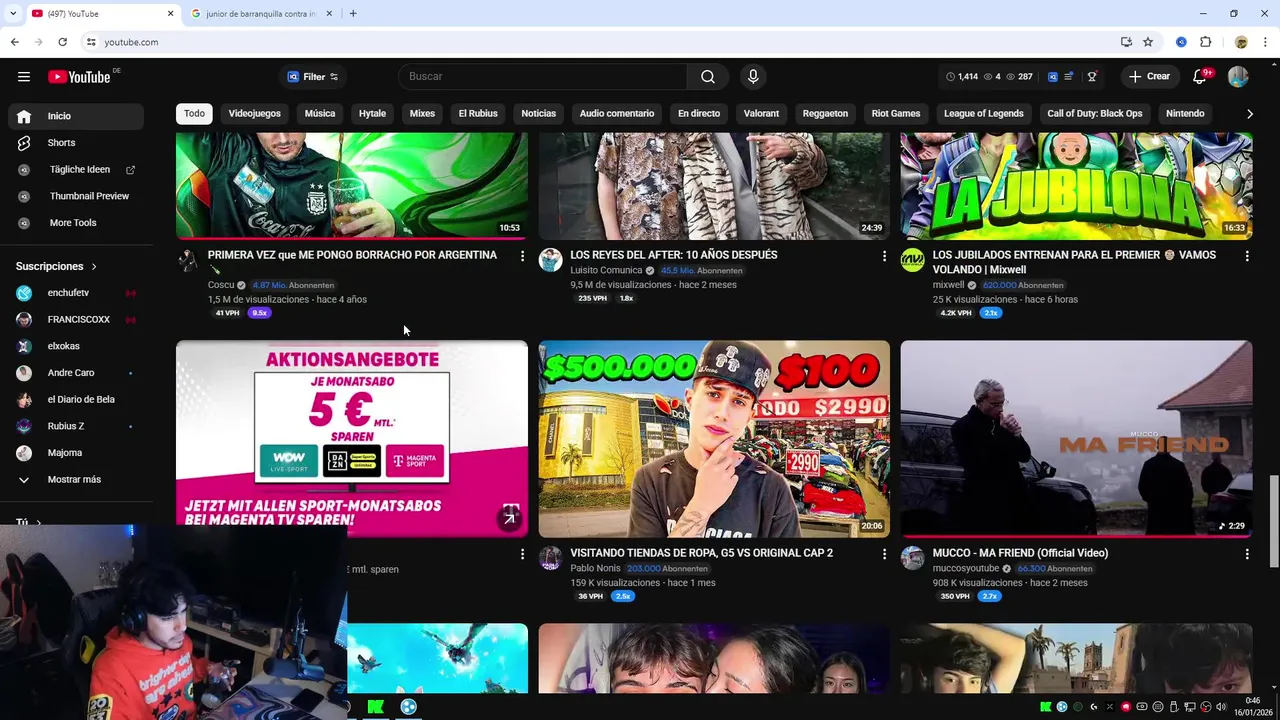Open the Filter toggle dropdown
Screen dimensions: 1280x720
point(313,77)
